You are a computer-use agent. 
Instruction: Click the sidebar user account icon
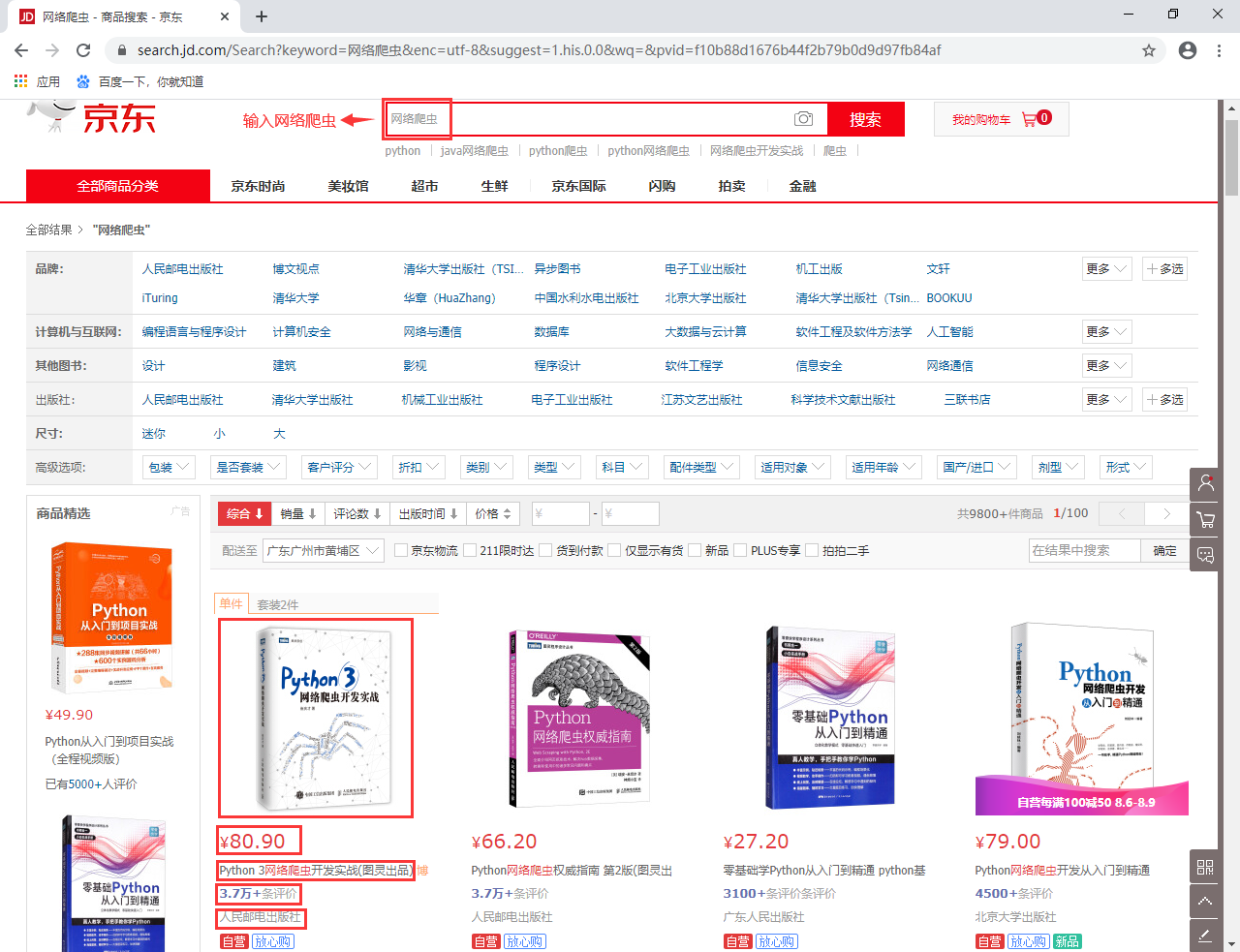pos(1206,482)
